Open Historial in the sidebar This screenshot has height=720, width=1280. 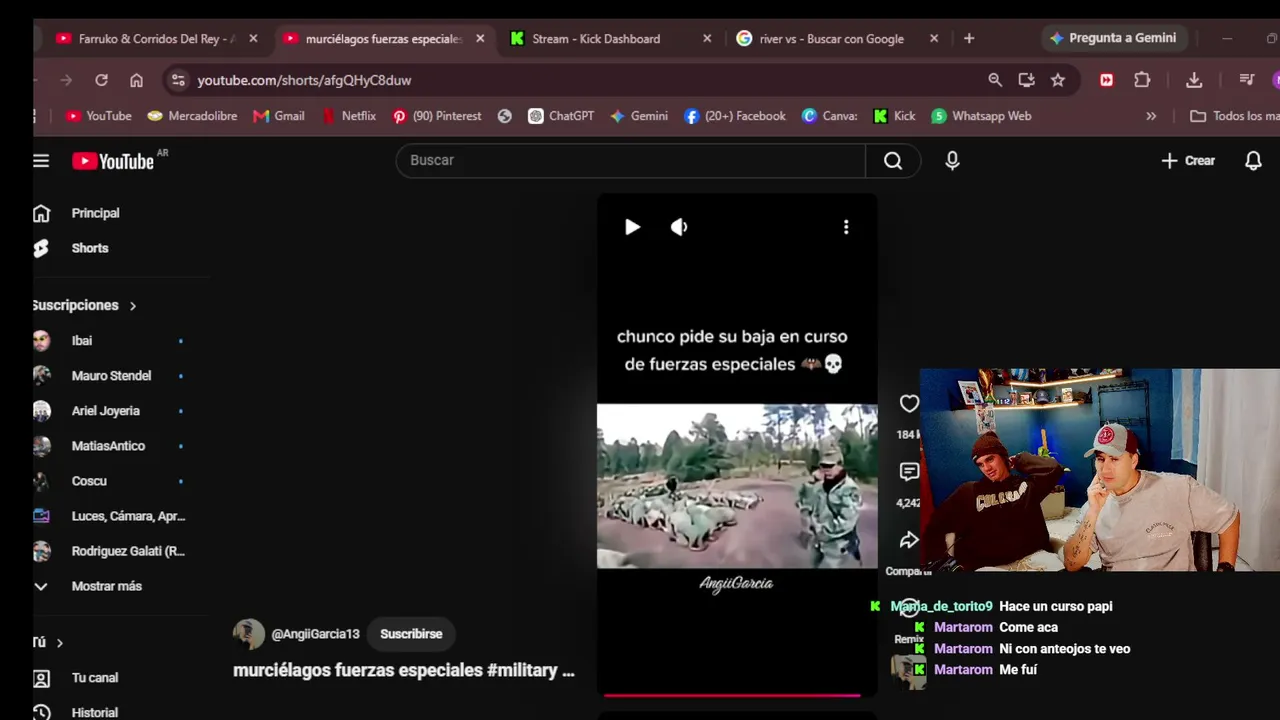95,712
